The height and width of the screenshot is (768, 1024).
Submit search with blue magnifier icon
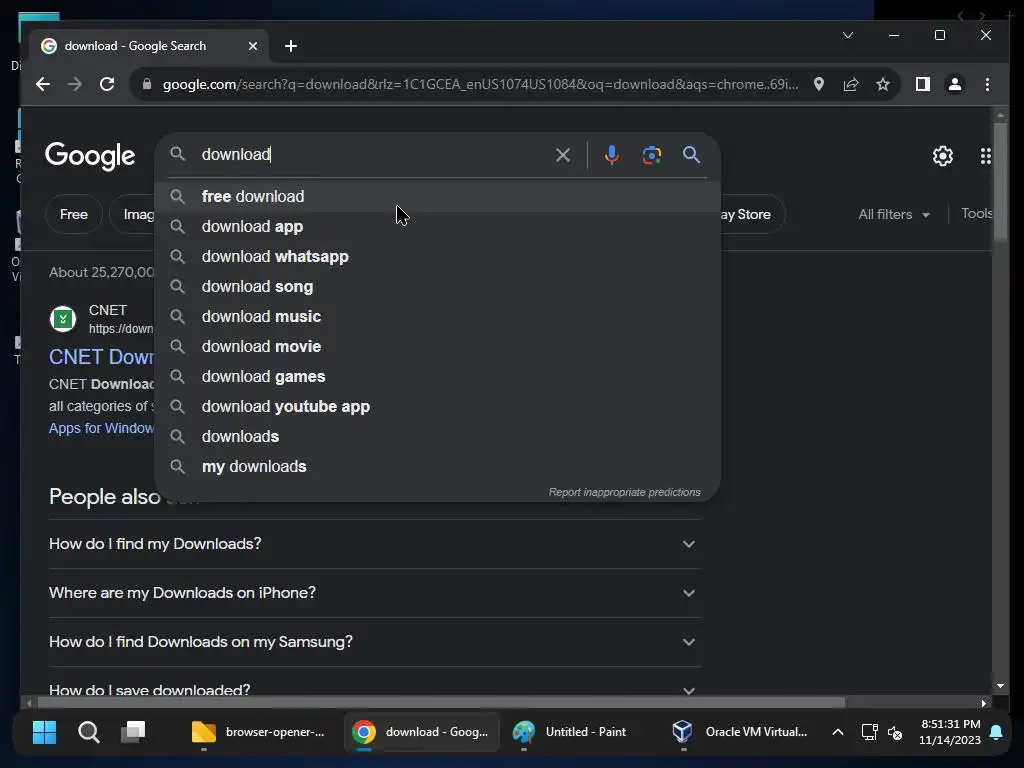pos(691,155)
